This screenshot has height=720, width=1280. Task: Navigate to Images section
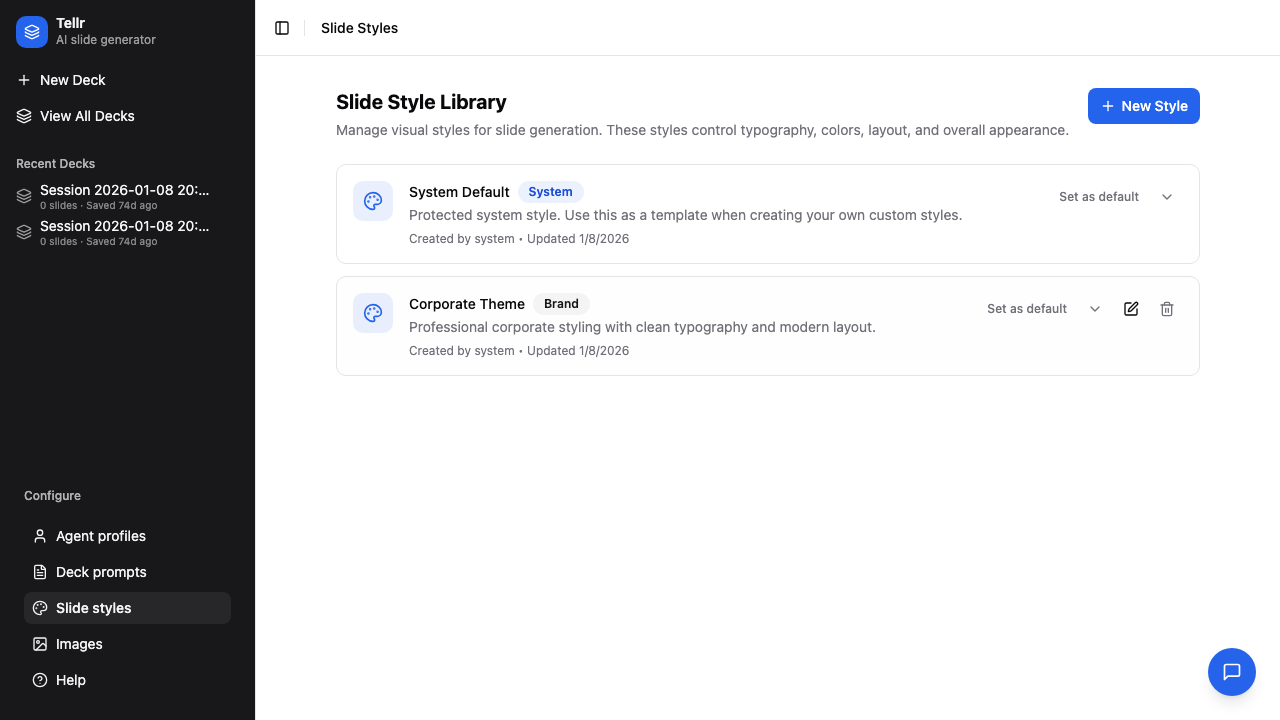coord(79,644)
